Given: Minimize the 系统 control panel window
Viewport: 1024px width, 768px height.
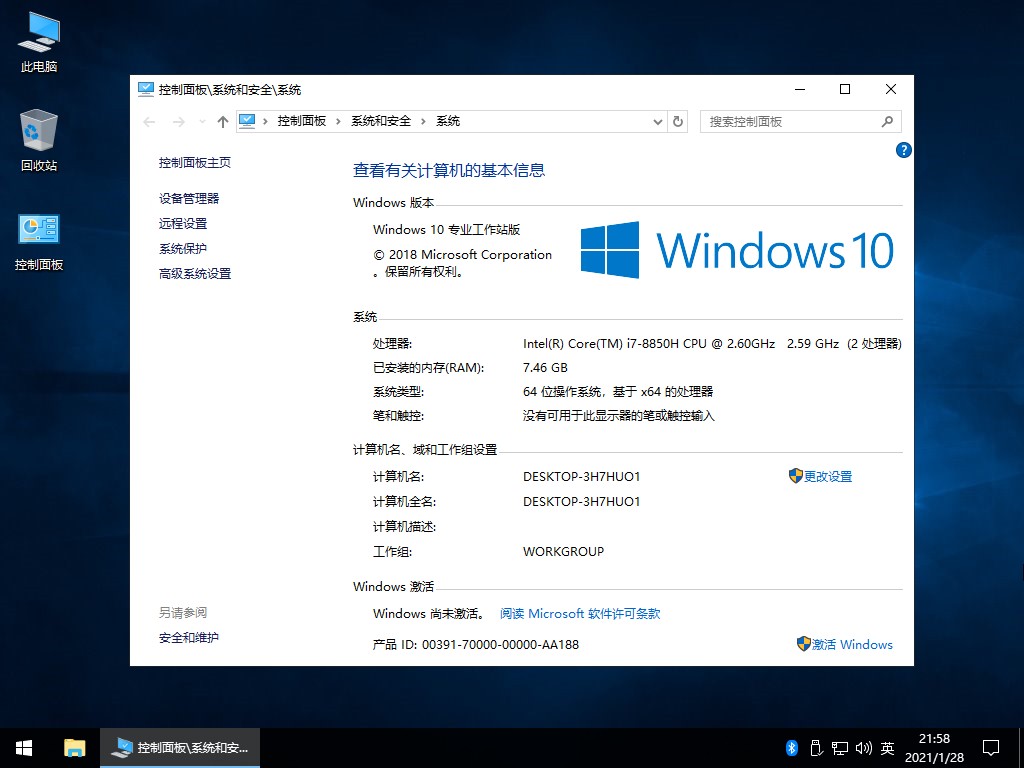Looking at the screenshot, I should [800, 89].
